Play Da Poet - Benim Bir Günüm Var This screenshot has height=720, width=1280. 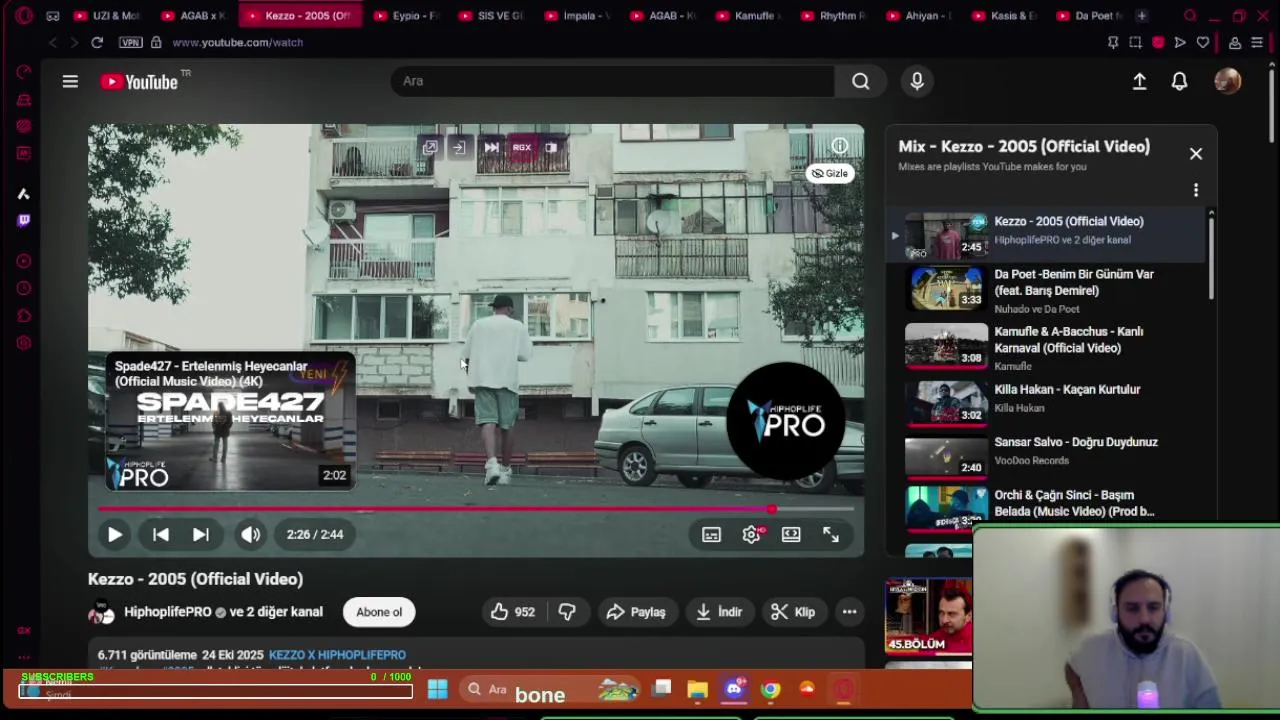pos(1047,290)
